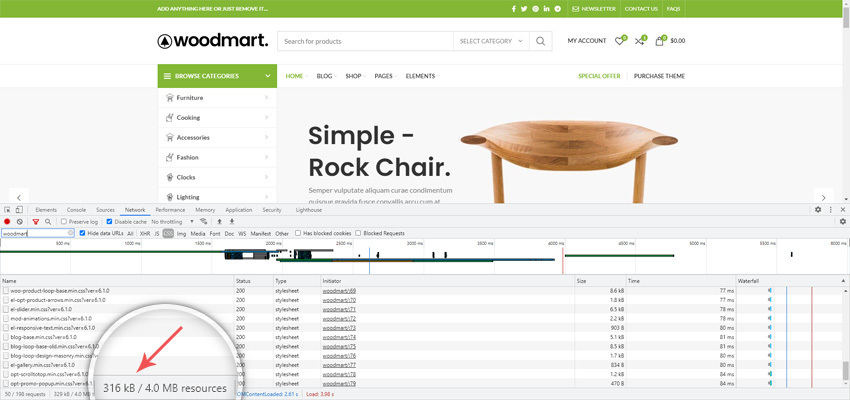Image resolution: width=850 pixels, height=400 pixels.
Task: Click the Purchase Theme link
Action: point(659,76)
